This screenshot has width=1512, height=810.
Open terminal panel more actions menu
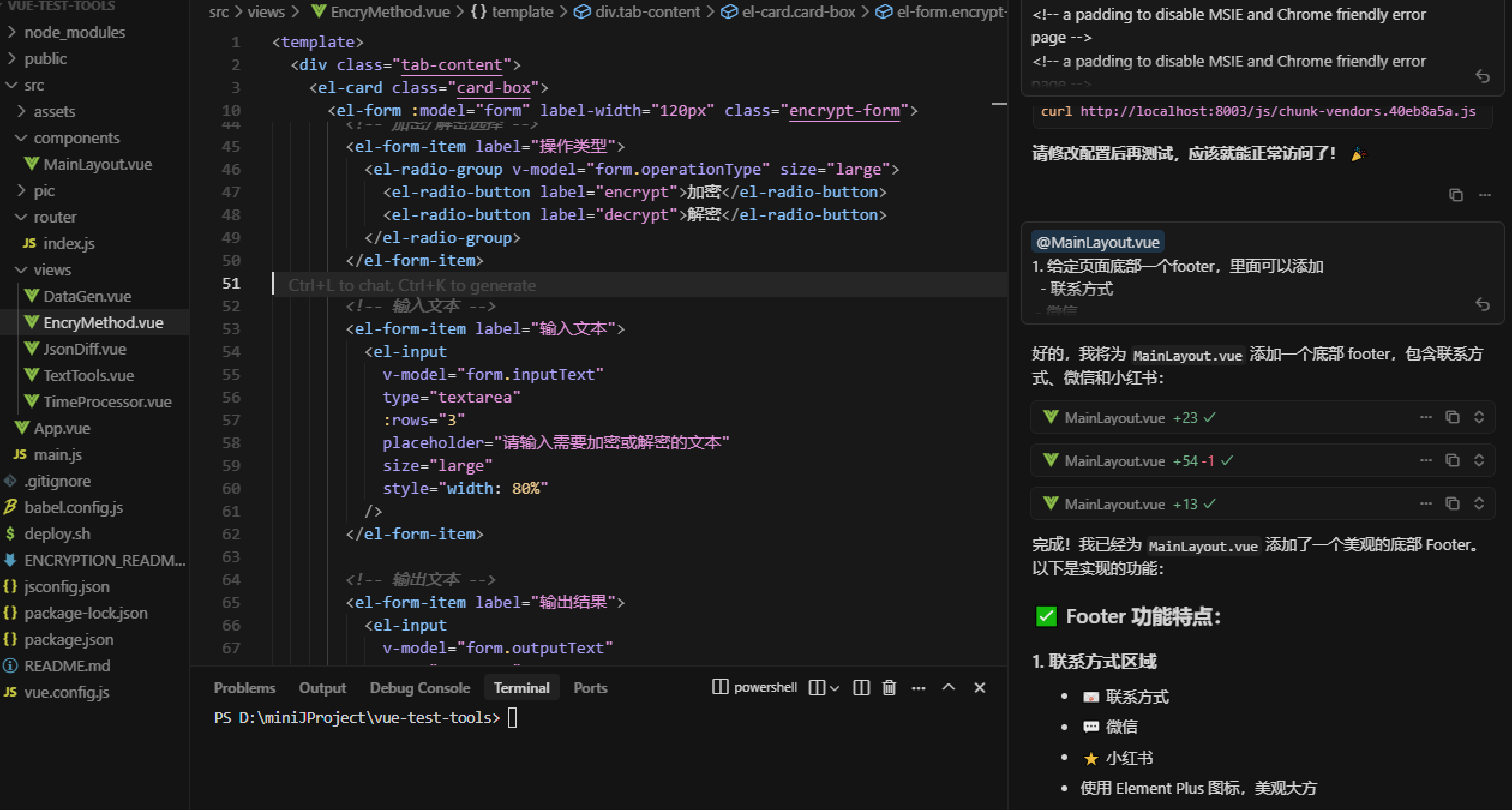(918, 688)
